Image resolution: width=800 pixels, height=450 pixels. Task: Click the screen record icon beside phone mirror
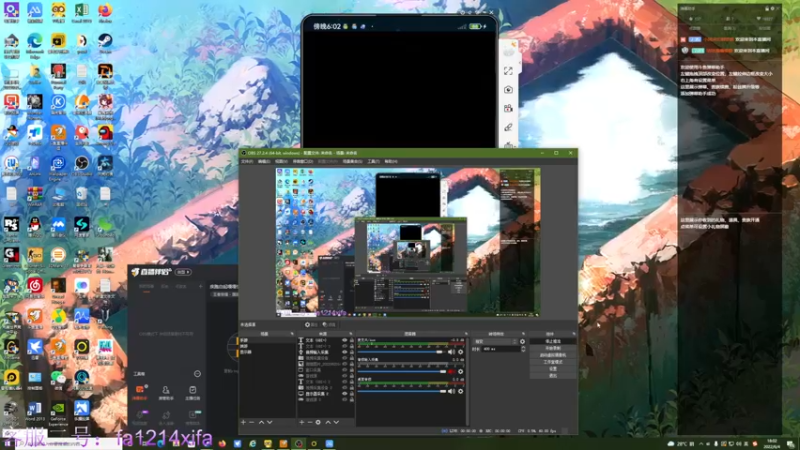pyautogui.click(x=508, y=108)
